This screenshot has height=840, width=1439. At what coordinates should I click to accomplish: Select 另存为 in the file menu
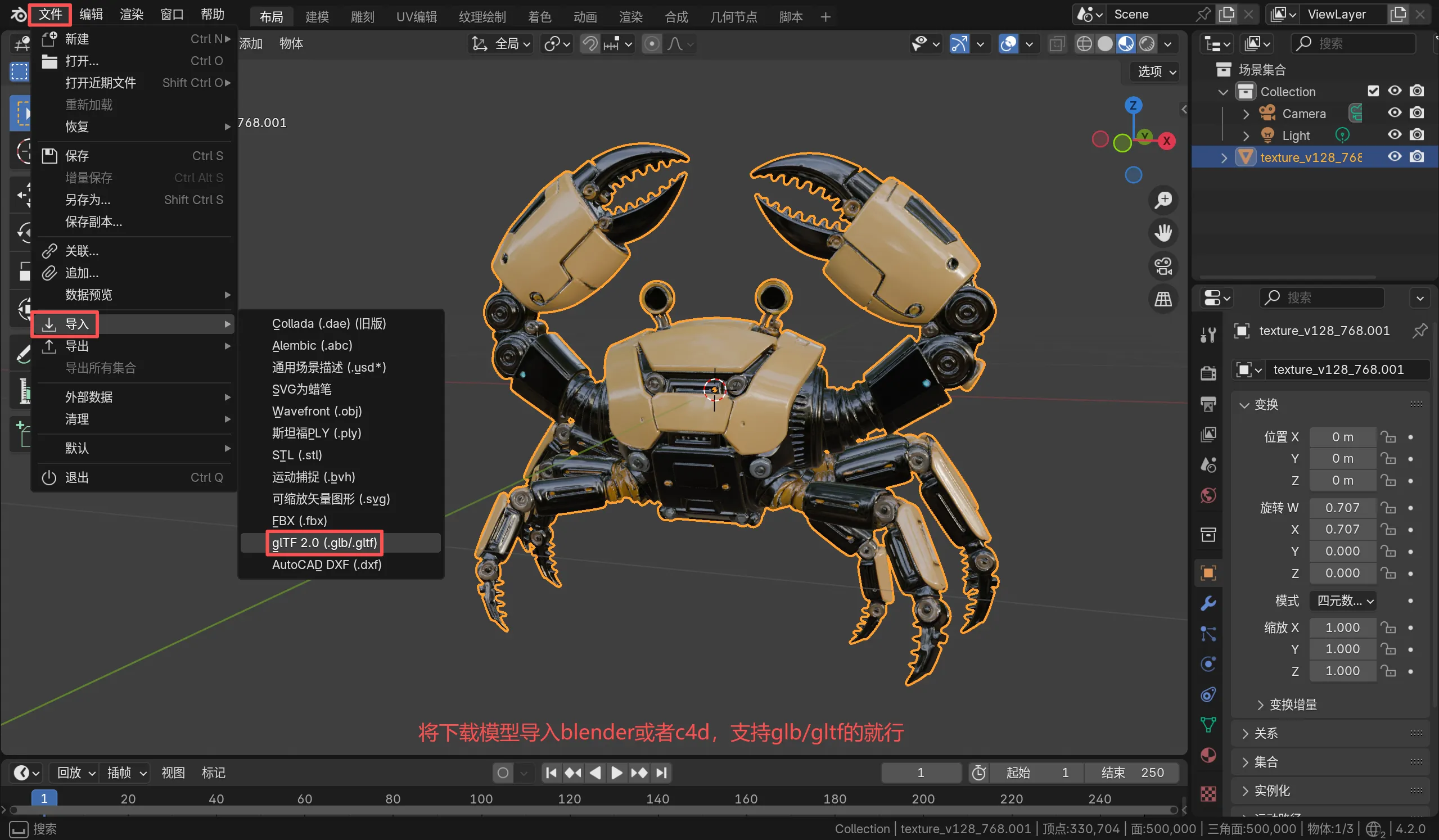point(88,200)
